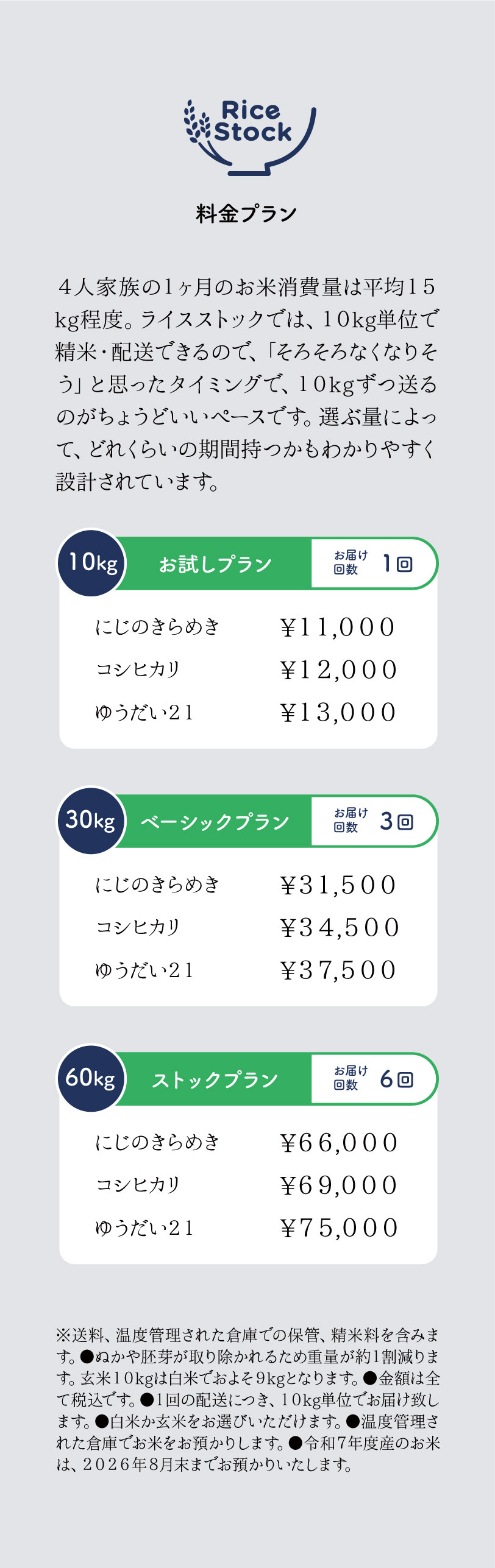Click the お届け回数 6回 delivery badge

pos(372,1078)
